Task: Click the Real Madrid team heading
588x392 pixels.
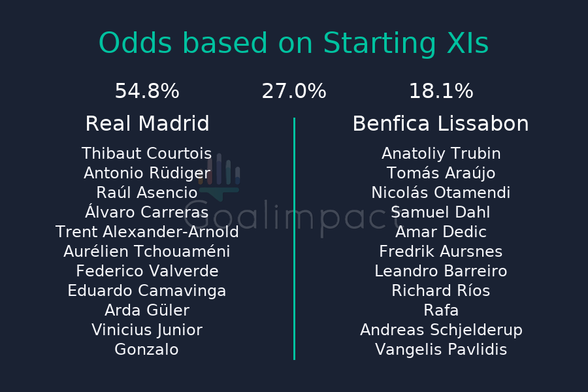Action: point(147,124)
